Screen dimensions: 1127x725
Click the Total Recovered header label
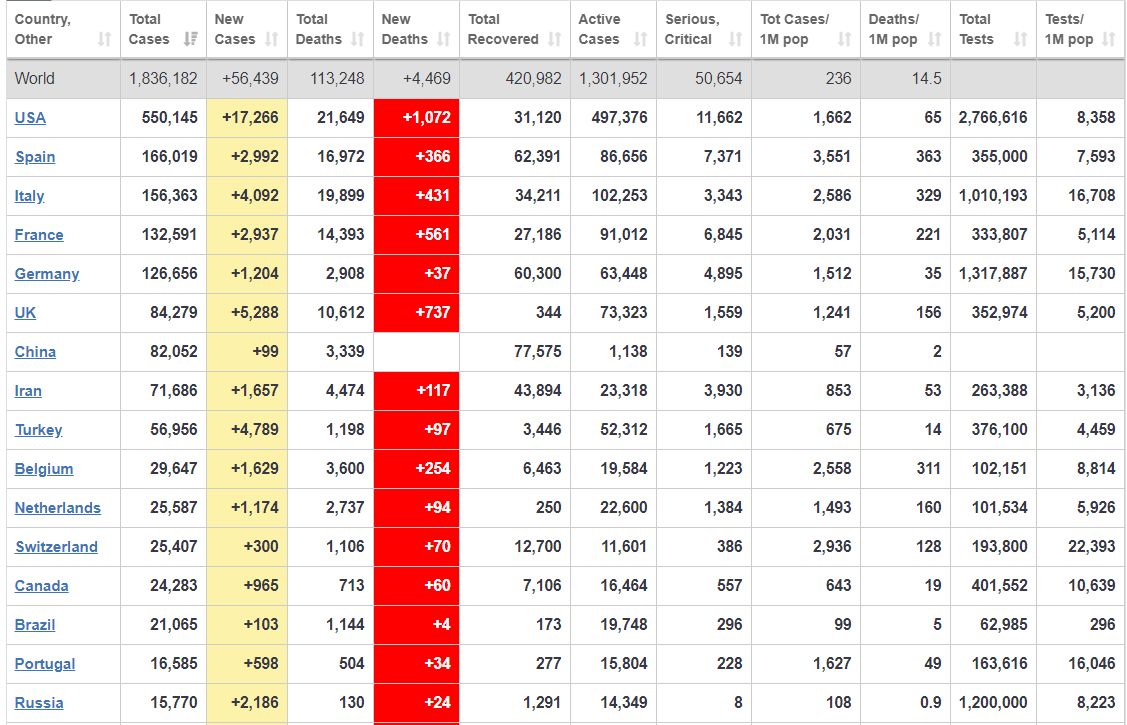point(502,29)
